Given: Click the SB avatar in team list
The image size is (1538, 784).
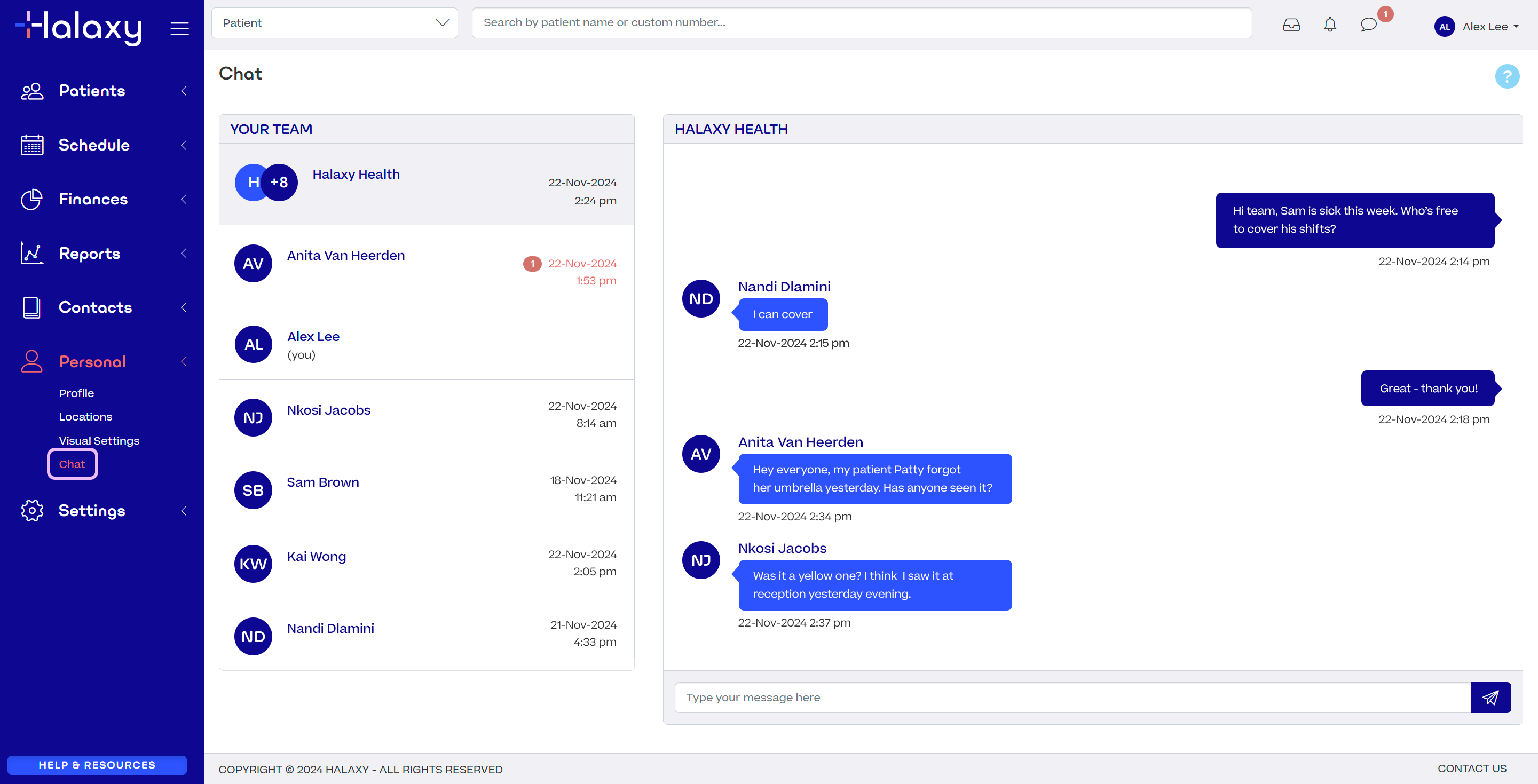Looking at the screenshot, I should pos(253,490).
